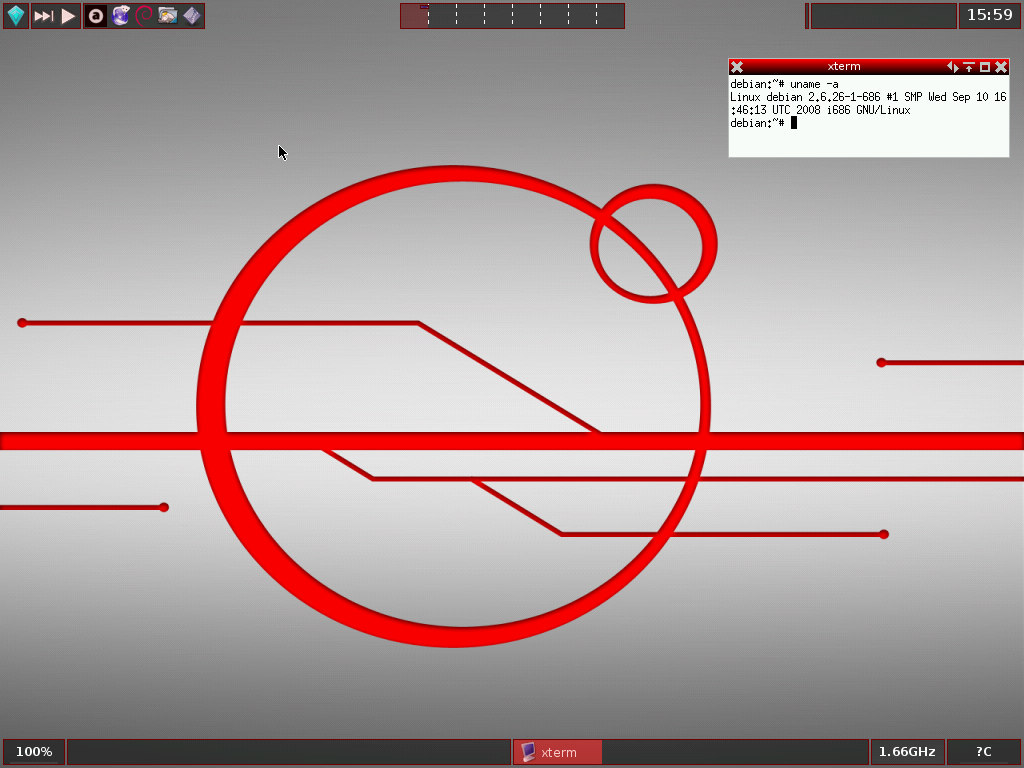Image resolution: width=1024 pixels, height=768 pixels.
Task: Maximize the xterm window
Action: tap(985, 67)
